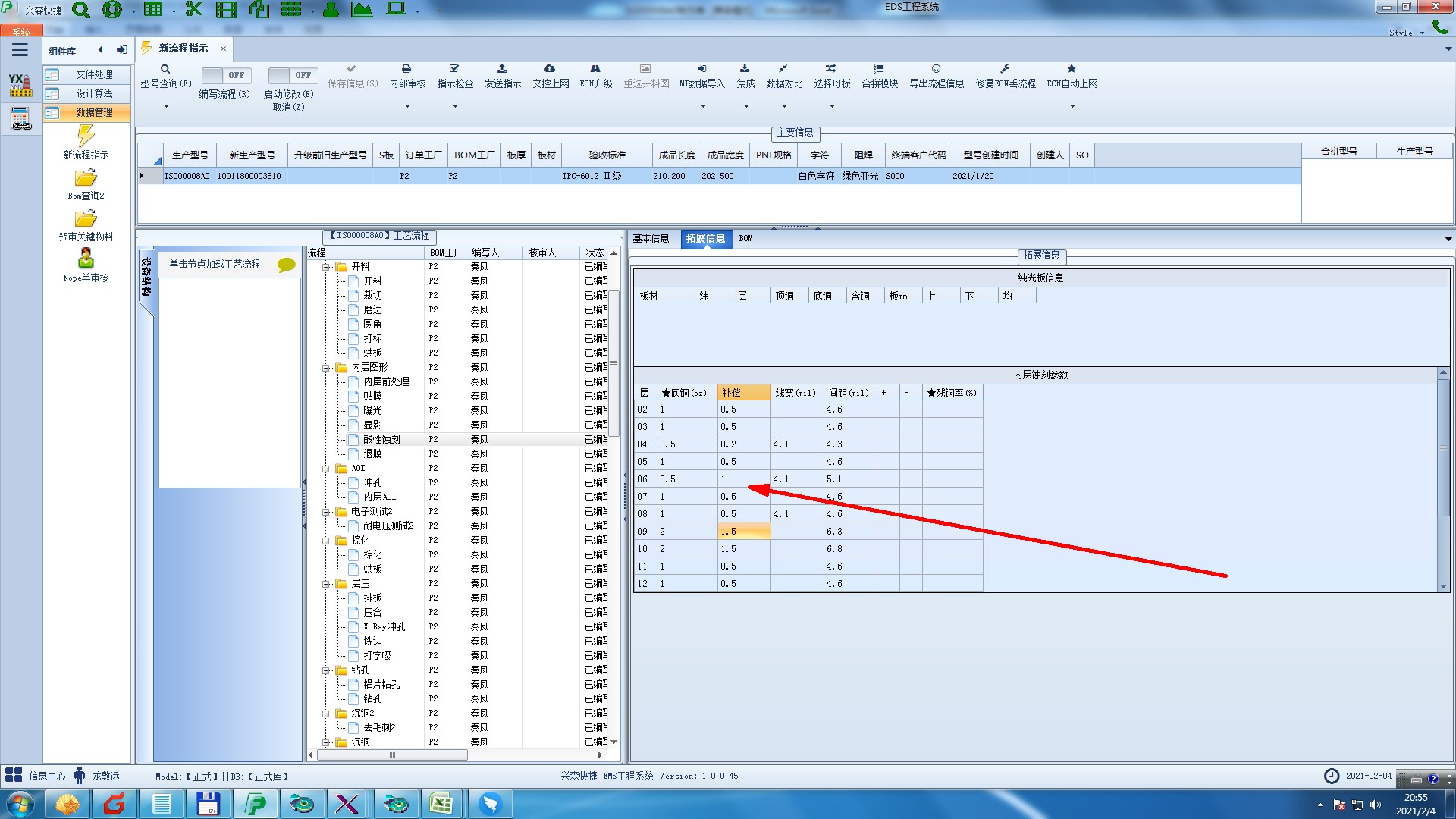
Task: Collapse the 钻孔 folder node
Action: [x=326, y=670]
